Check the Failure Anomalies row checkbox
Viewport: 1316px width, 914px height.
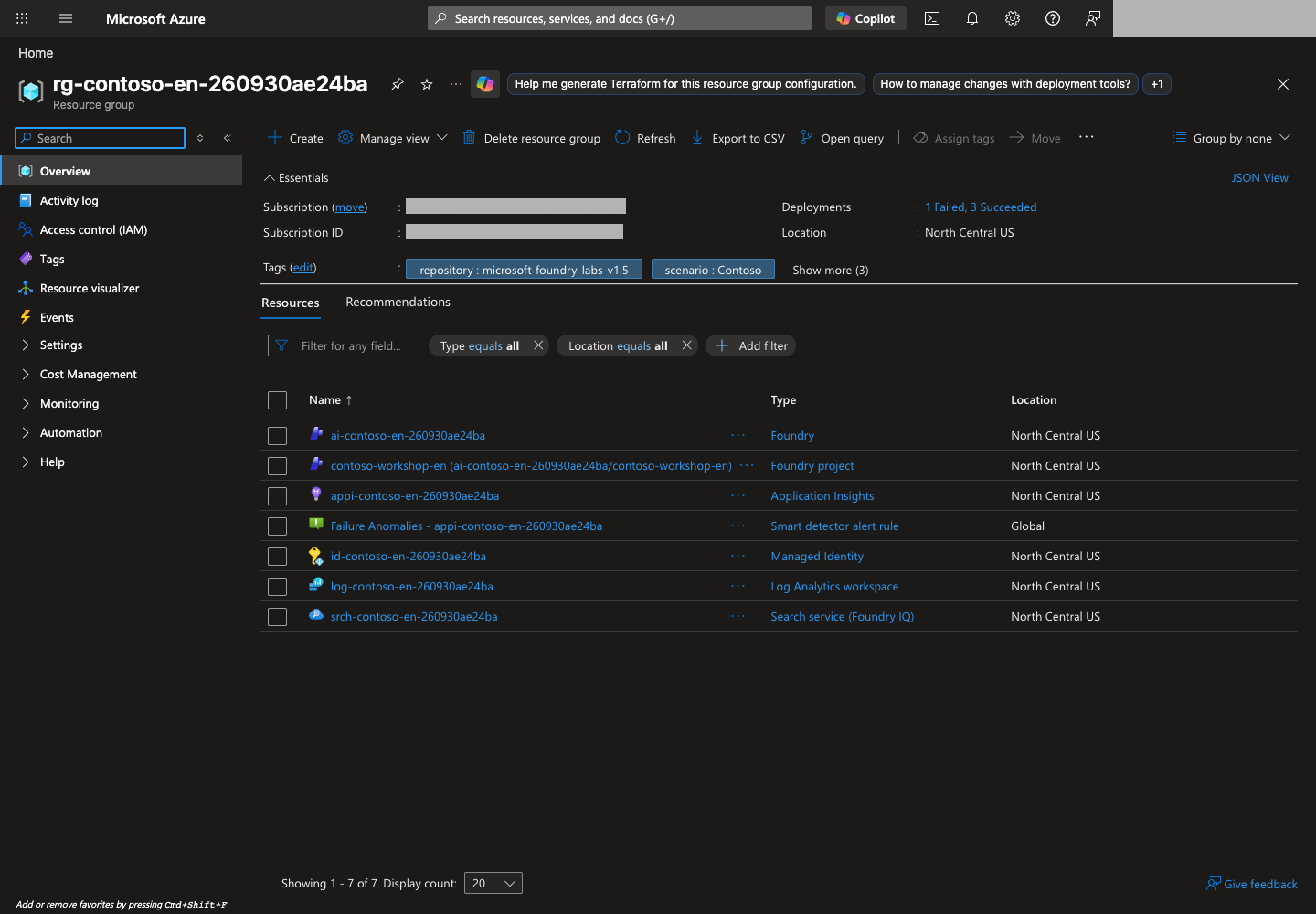point(278,526)
